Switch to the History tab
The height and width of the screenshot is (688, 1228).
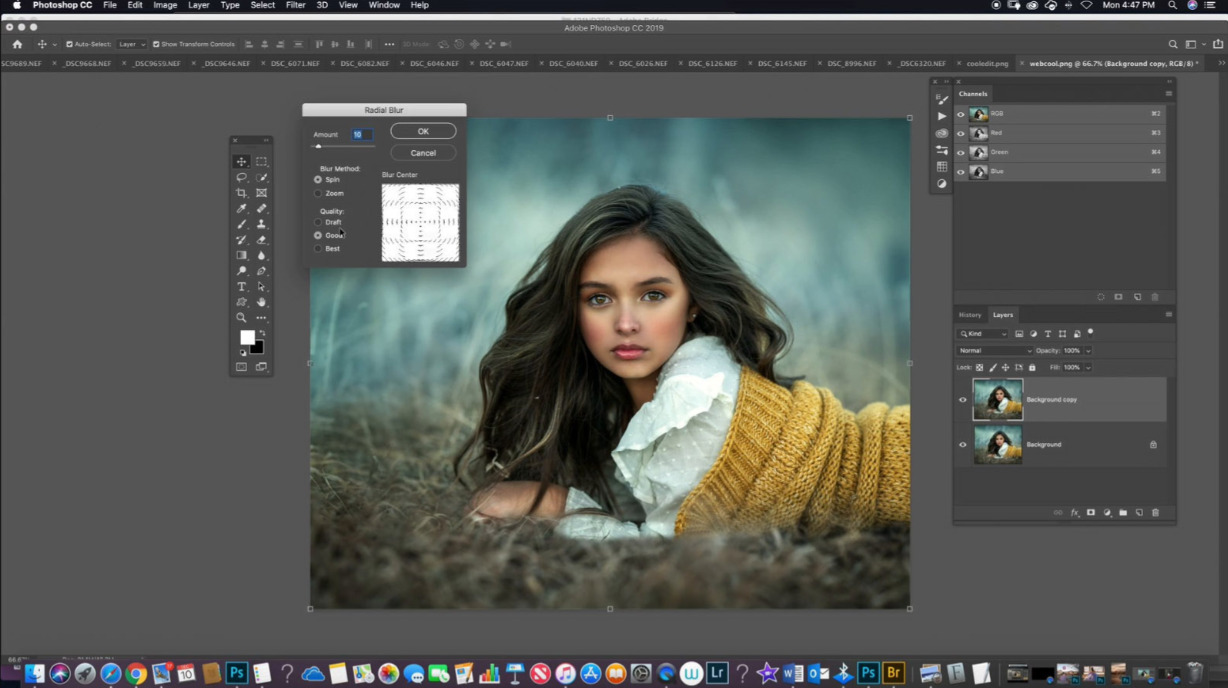point(970,315)
